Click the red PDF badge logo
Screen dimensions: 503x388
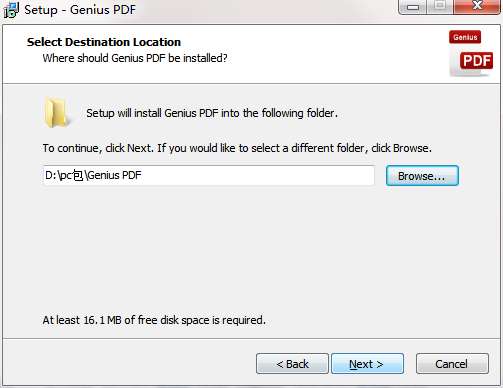(476, 61)
